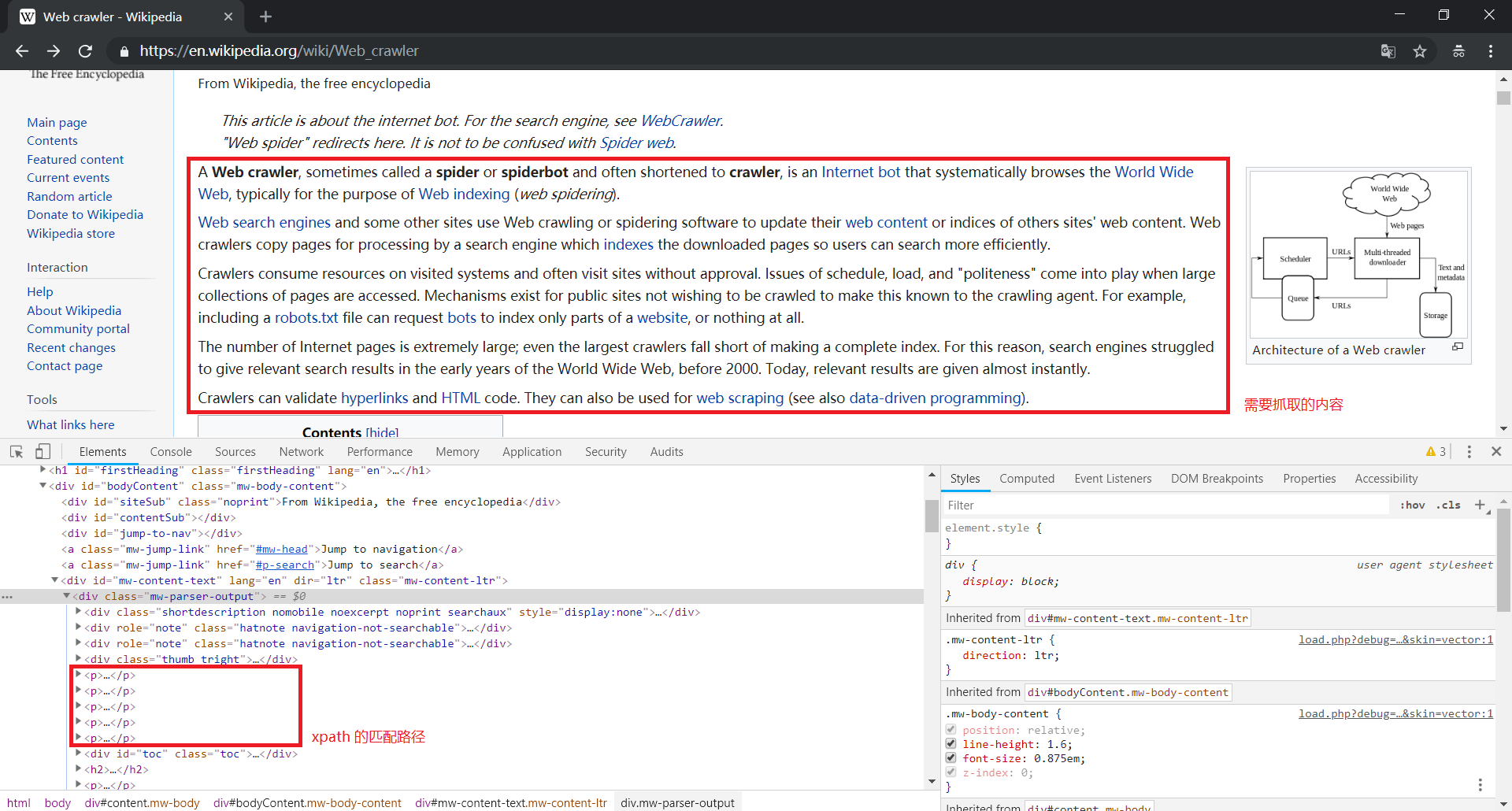This screenshot has width=1512, height=811.
Task: Open the translate page icon in address bar
Action: click(1388, 51)
